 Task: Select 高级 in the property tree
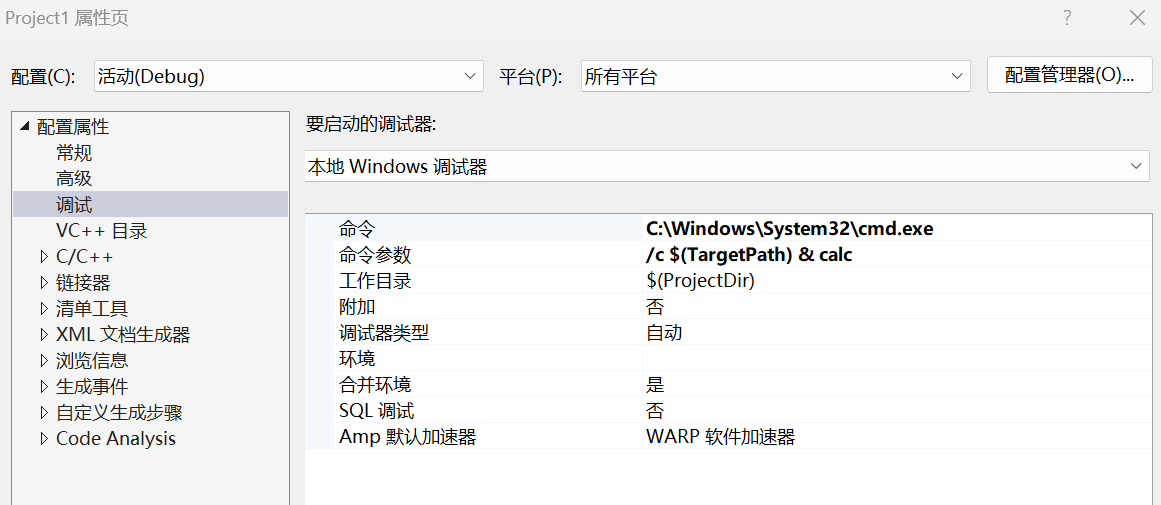point(74,179)
